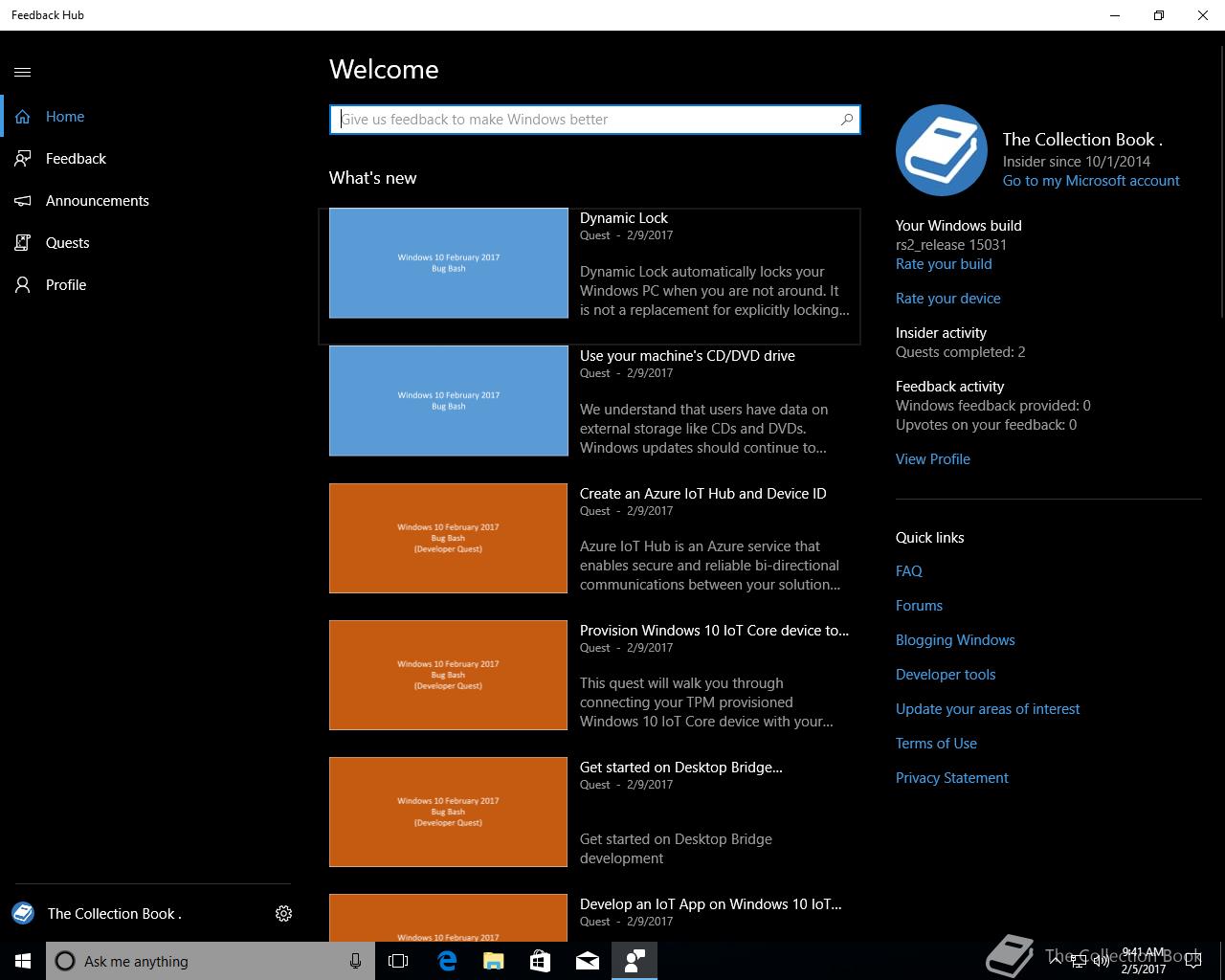The image size is (1225, 980).
Task: Open Azure IoT Hub quest thumbnail
Action: click(449, 538)
